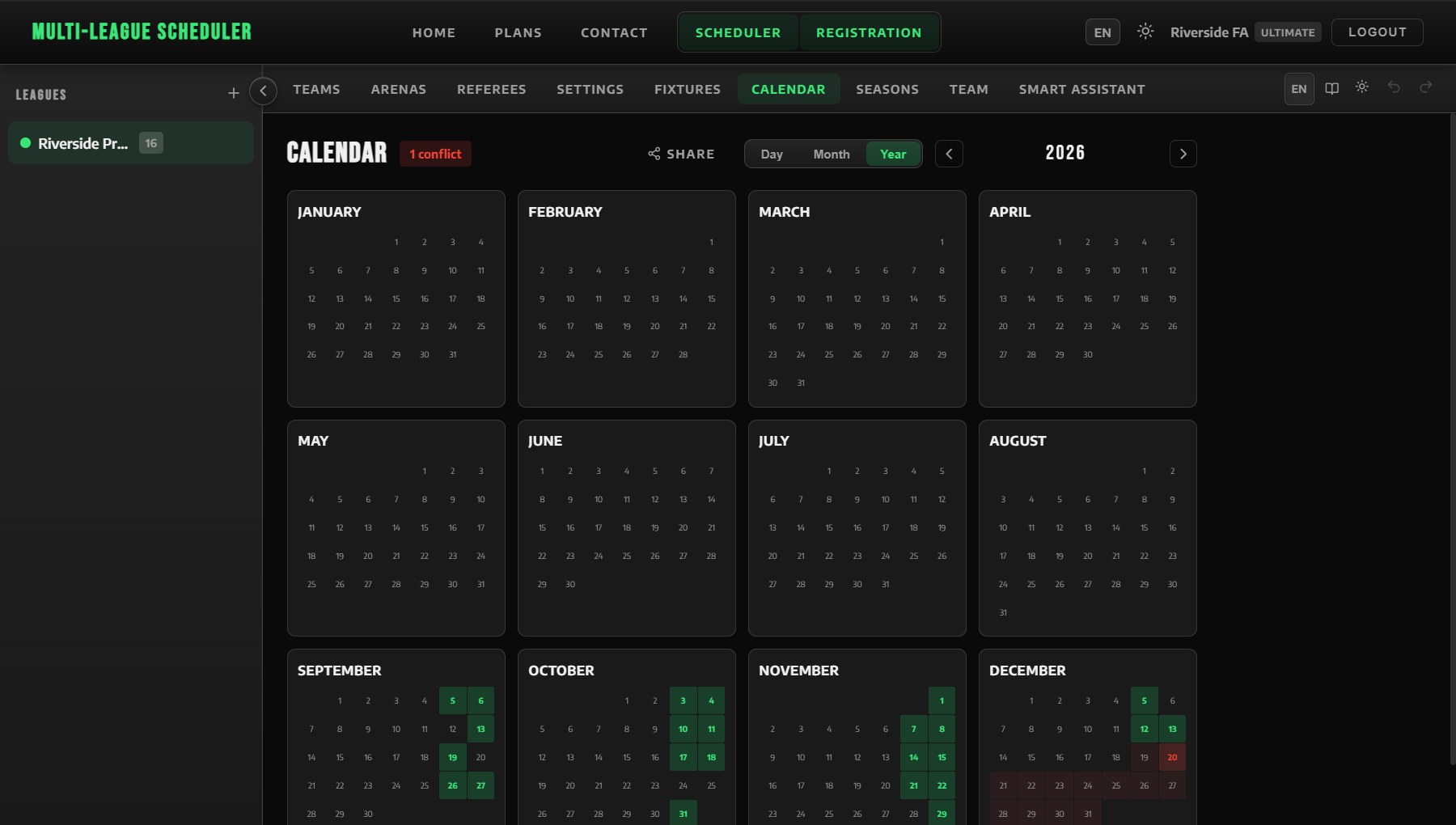Click the Multi-League Scheduler logo

(x=142, y=32)
